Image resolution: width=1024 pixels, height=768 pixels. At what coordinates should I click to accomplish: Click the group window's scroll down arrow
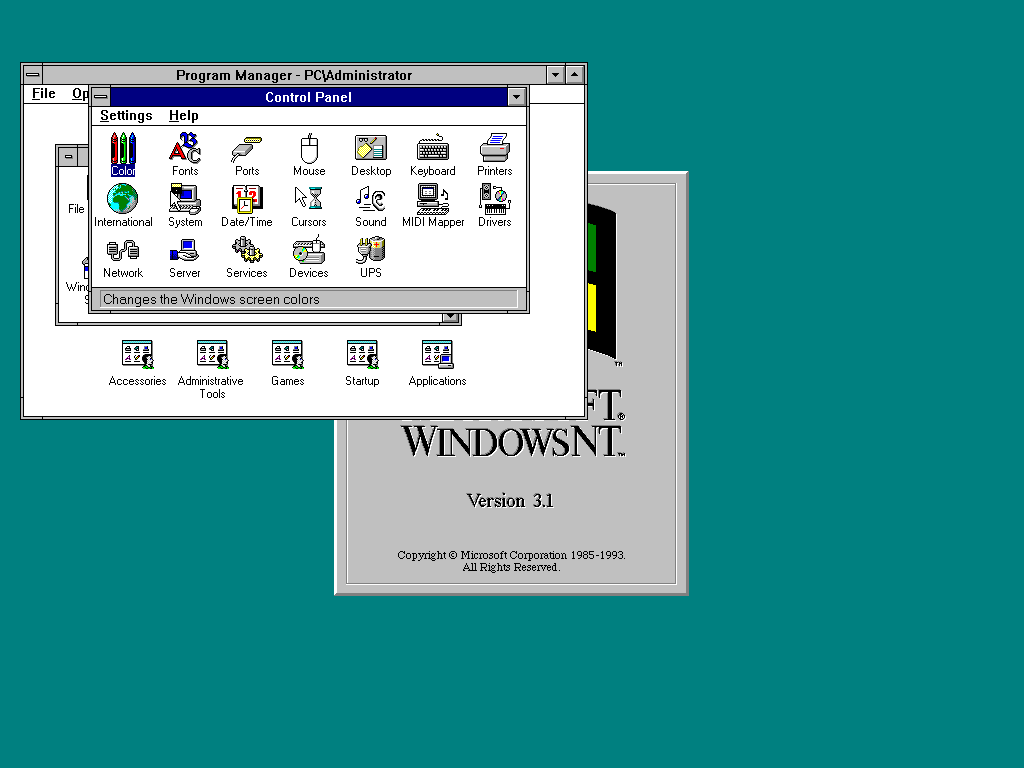pyautogui.click(x=451, y=317)
